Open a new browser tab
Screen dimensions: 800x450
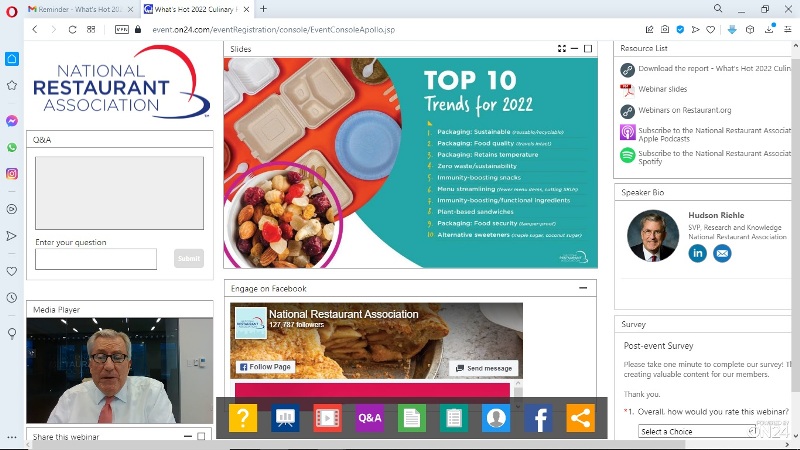(263, 9)
